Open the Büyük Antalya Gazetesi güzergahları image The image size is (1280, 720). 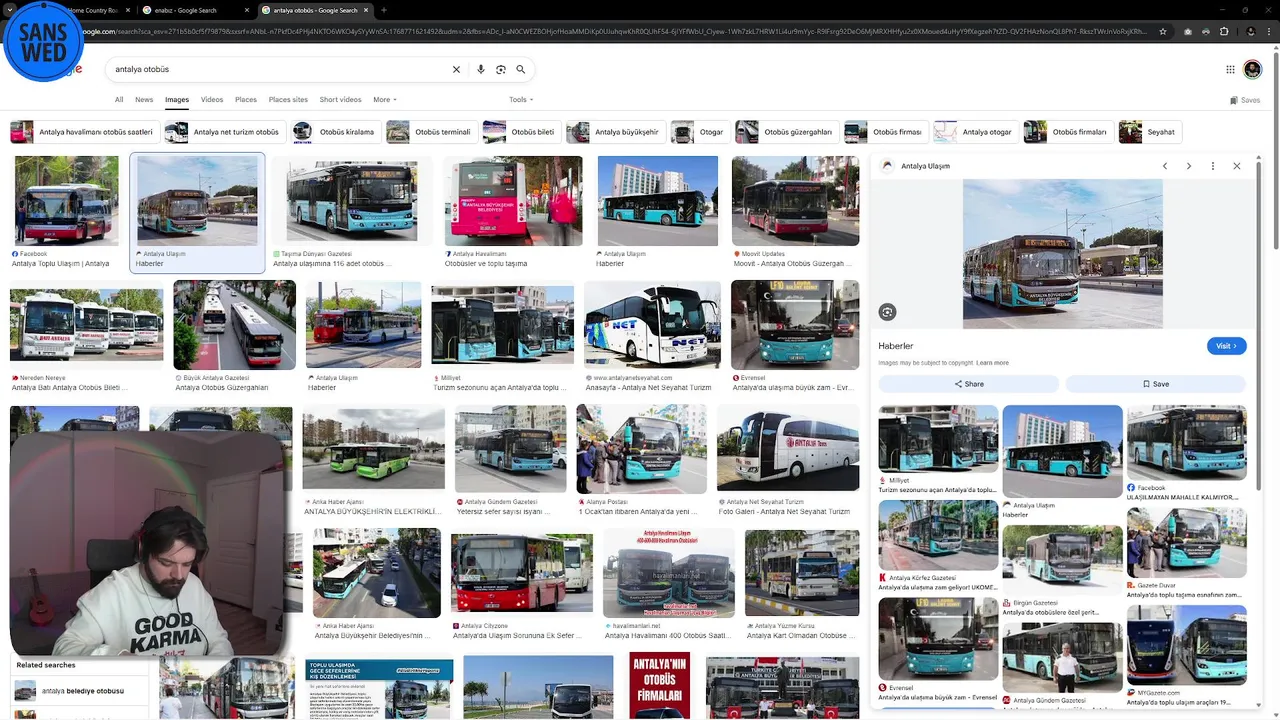point(234,325)
